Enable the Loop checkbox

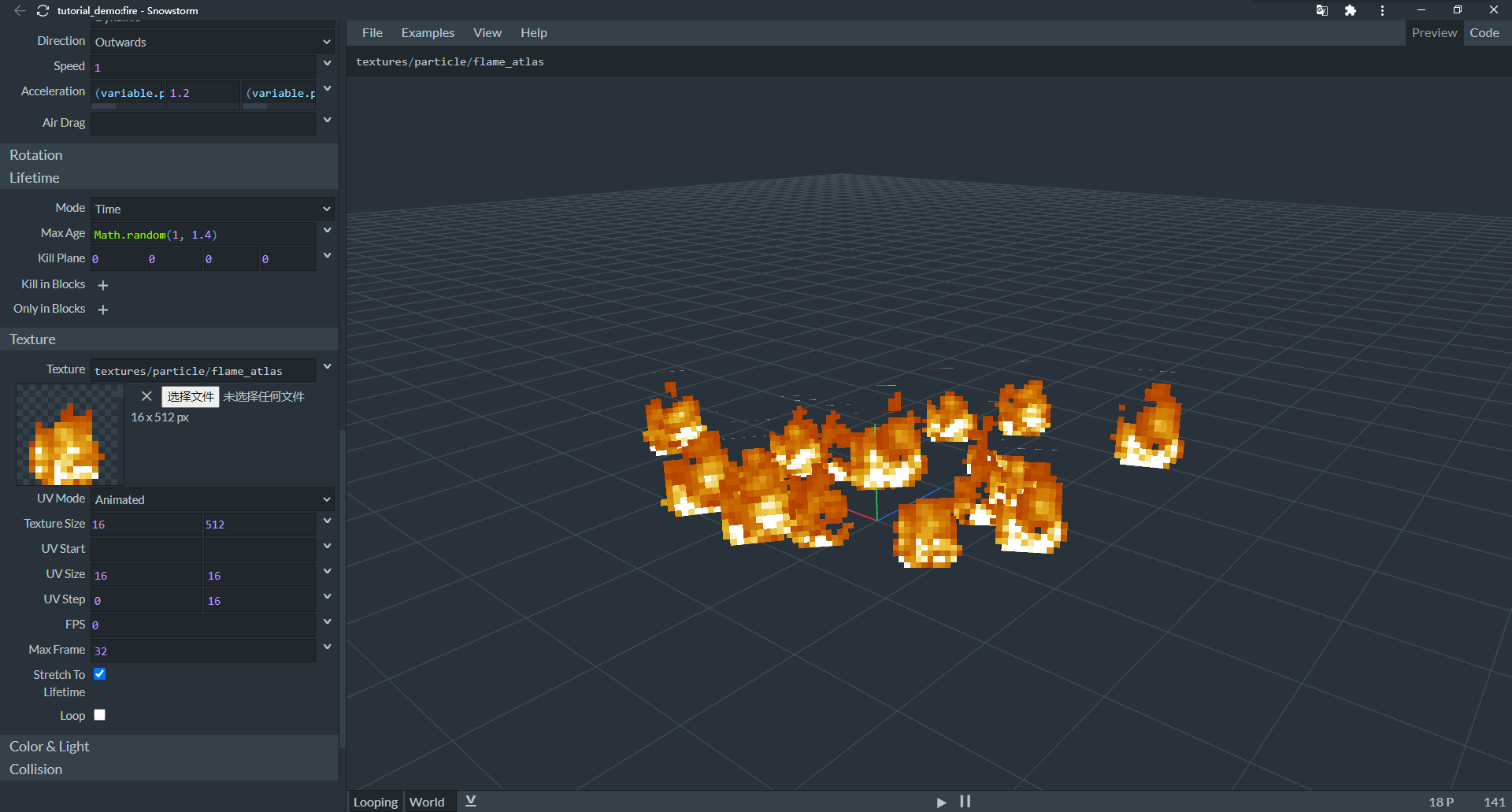(100, 715)
